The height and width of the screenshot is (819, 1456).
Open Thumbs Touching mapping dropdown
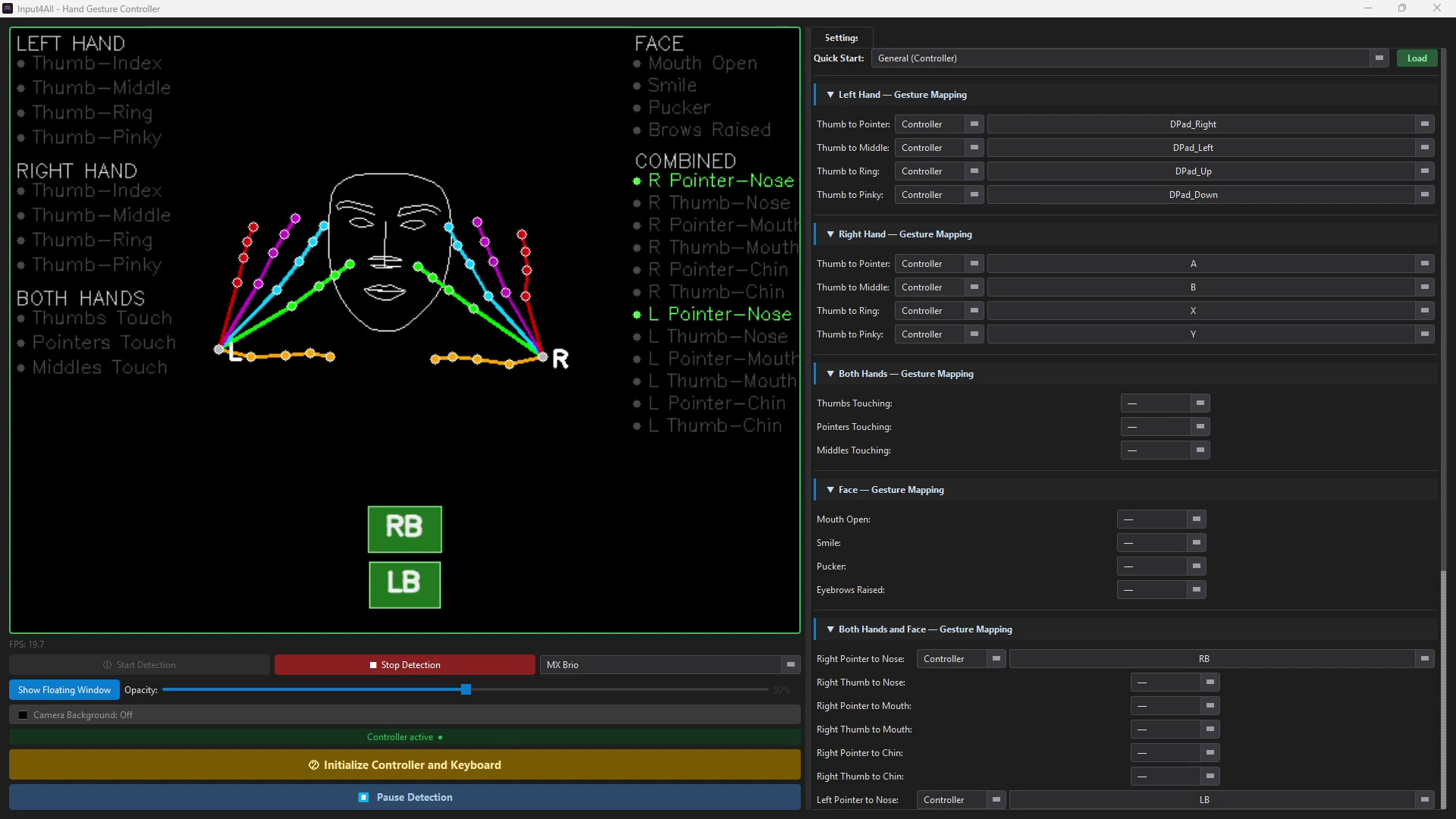tap(1165, 403)
